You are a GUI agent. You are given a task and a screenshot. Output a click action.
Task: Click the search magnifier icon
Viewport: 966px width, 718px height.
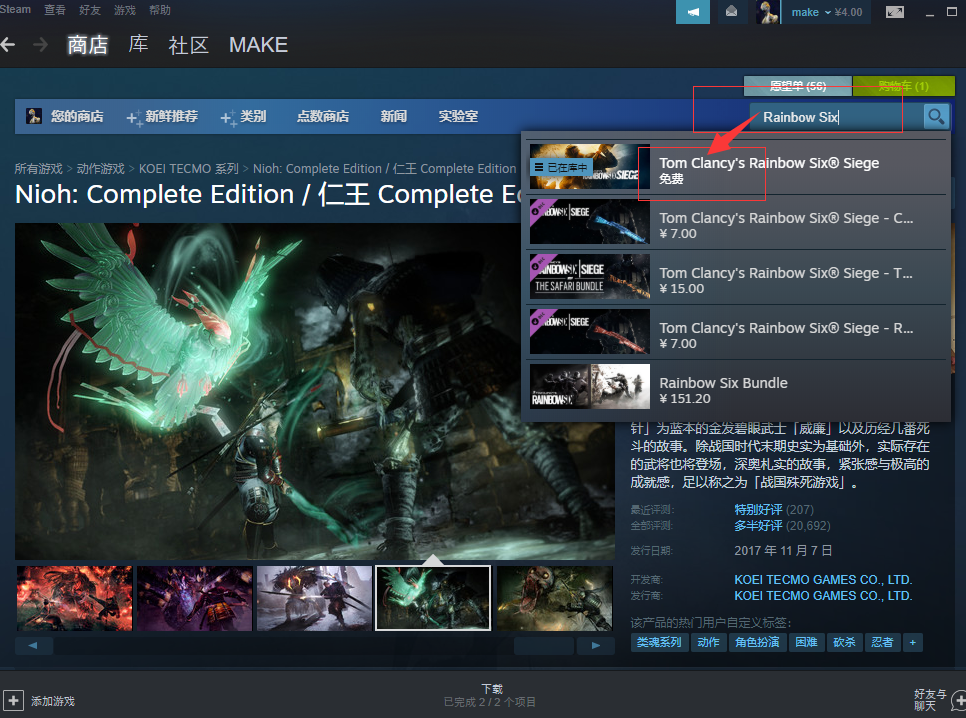(935, 117)
